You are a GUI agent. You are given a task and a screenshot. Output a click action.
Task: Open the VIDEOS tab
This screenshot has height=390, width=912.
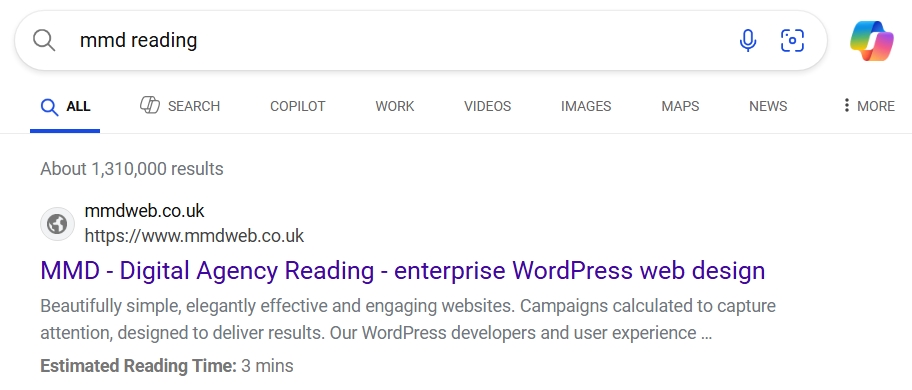coord(487,106)
